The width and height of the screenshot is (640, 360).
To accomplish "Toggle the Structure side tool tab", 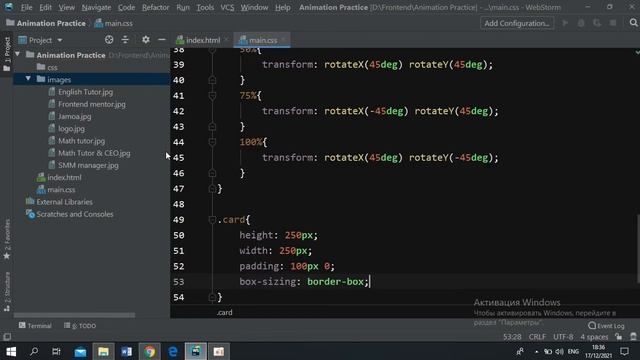I will [7, 291].
